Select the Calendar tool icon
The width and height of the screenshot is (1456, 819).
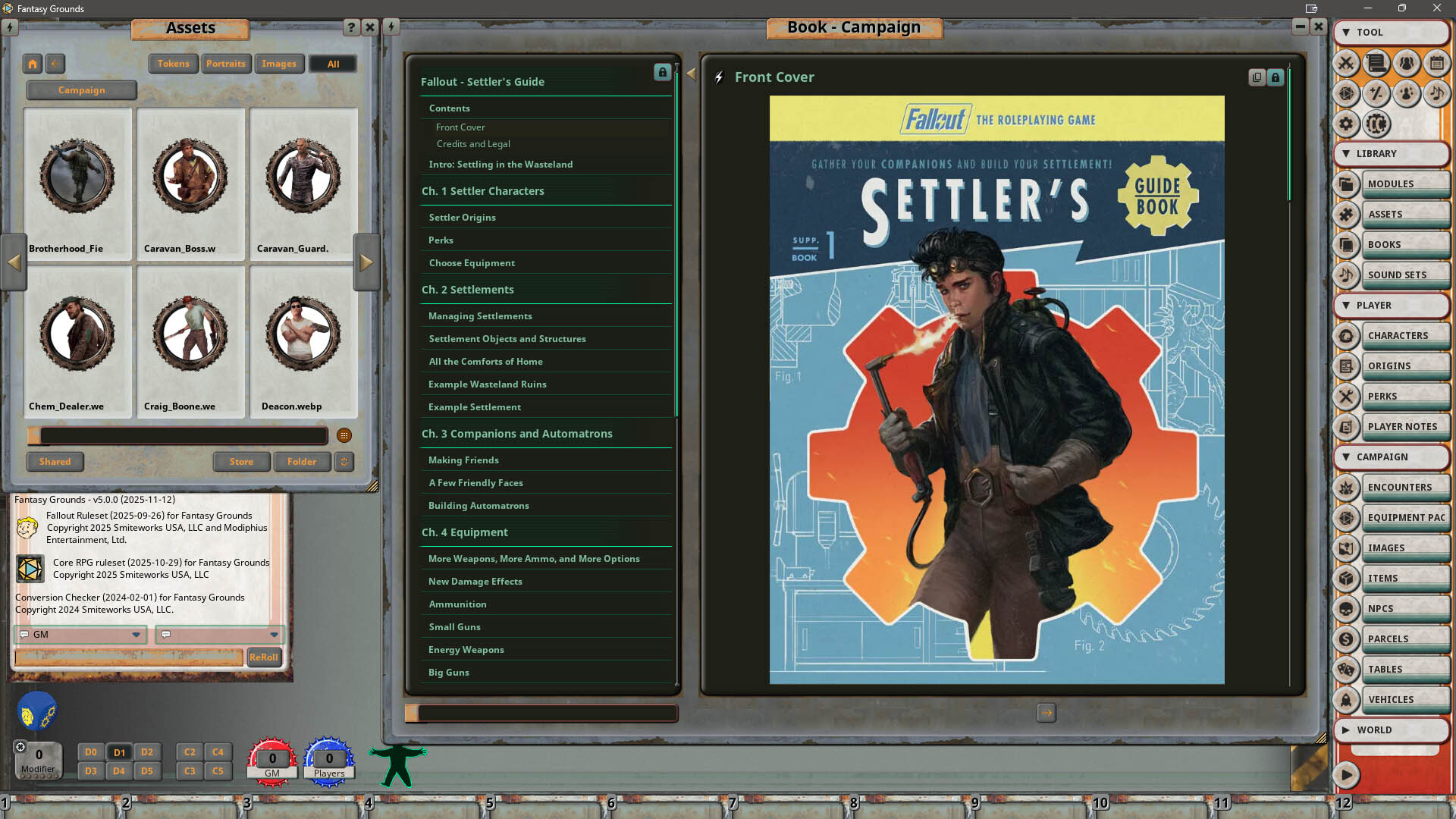[1437, 64]
